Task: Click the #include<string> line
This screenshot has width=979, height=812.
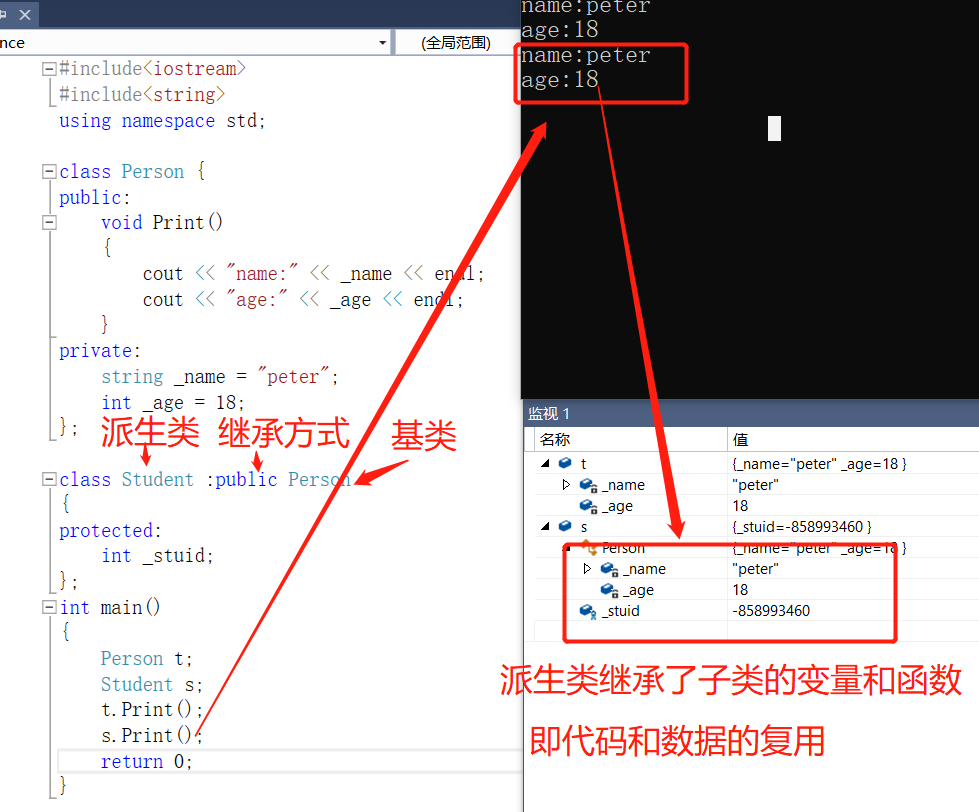Action: pyautogui.click(x=142, y=94)
